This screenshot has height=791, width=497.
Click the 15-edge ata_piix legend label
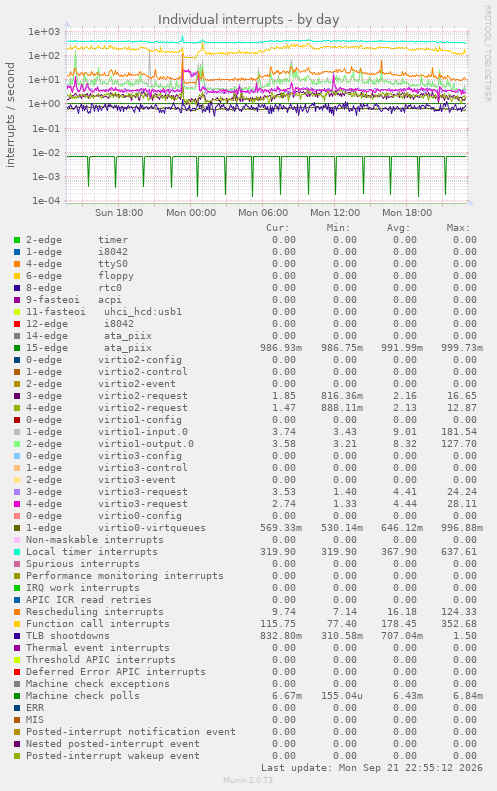(89, 348)
